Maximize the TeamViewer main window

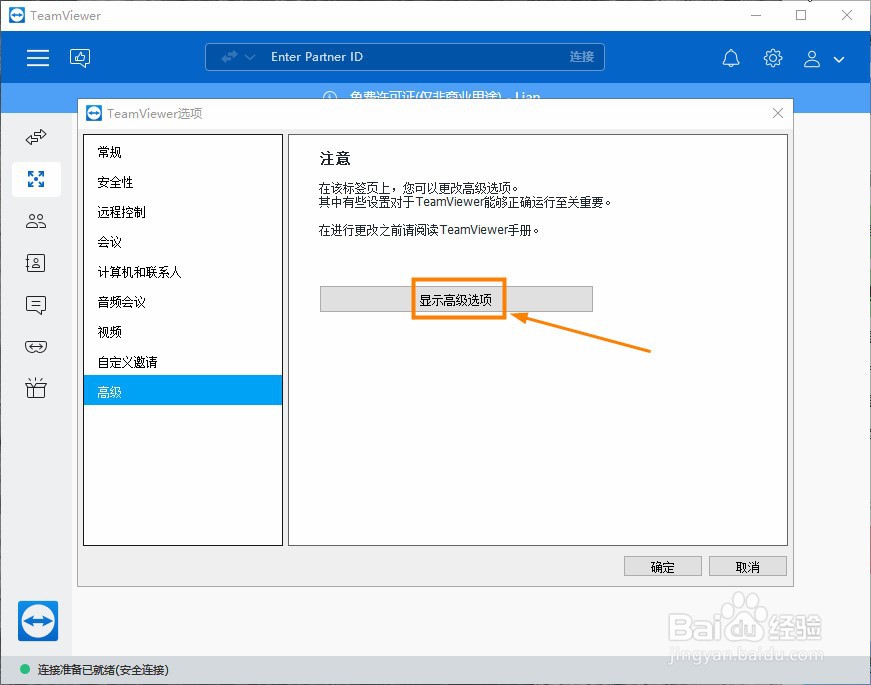point(801,16)
